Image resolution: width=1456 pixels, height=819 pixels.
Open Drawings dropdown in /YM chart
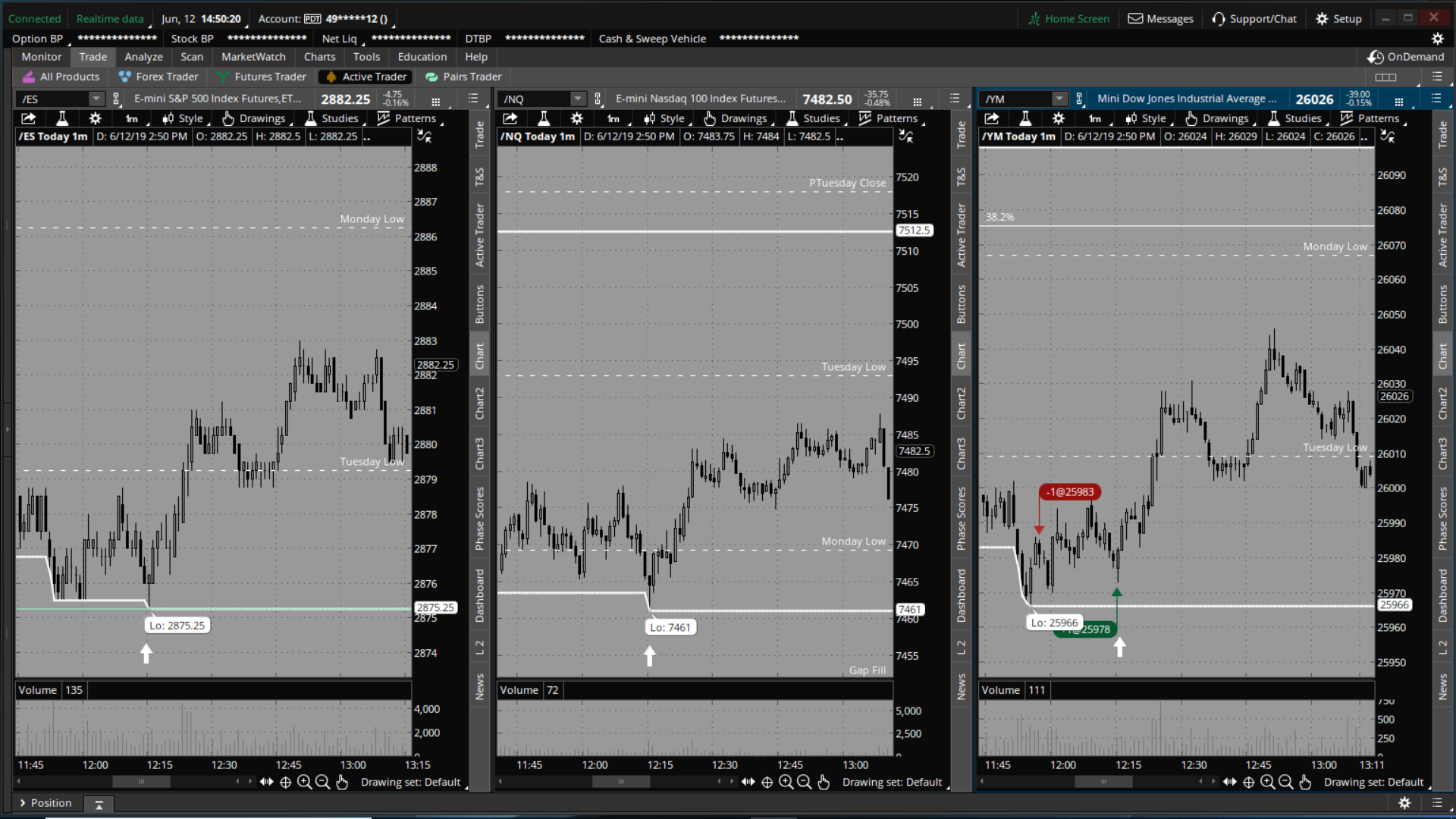click(1218, 118)
